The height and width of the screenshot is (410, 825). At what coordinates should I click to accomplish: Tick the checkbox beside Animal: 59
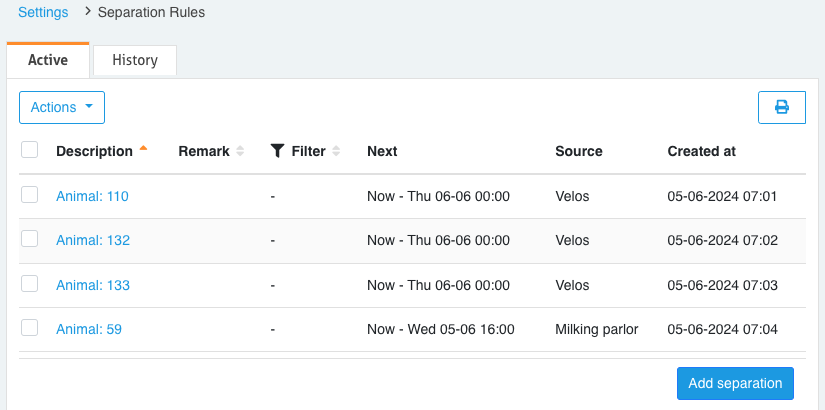29,328
